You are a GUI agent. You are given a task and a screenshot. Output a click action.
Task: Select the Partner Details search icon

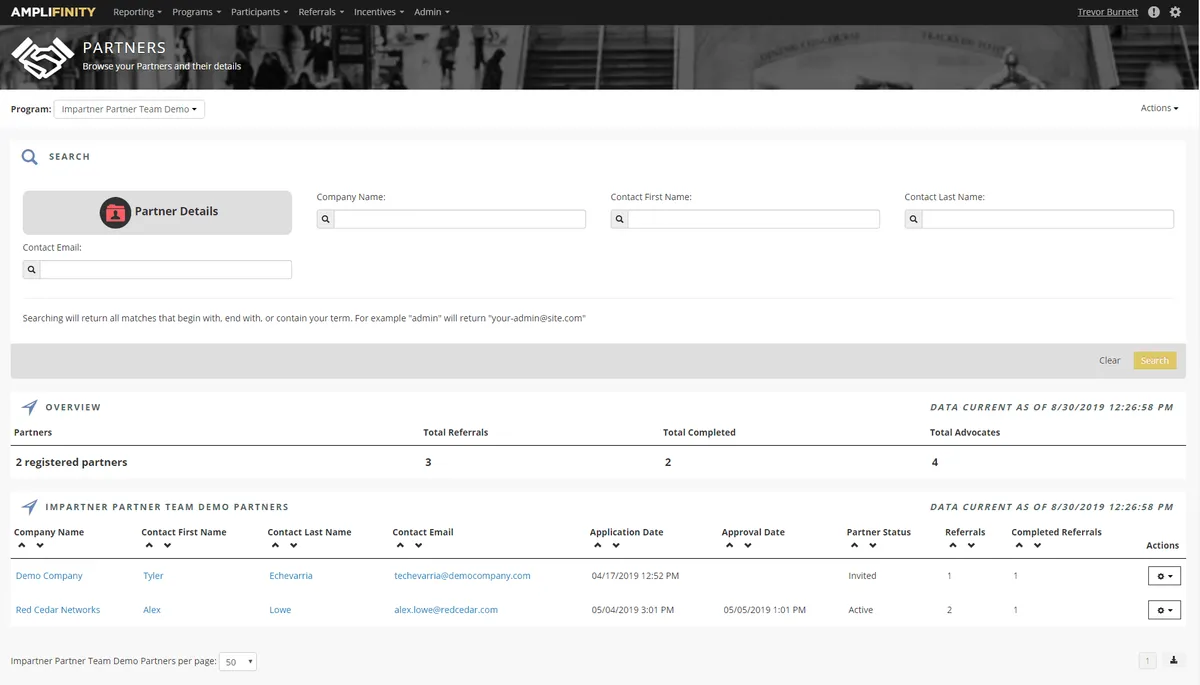(115, 211)
